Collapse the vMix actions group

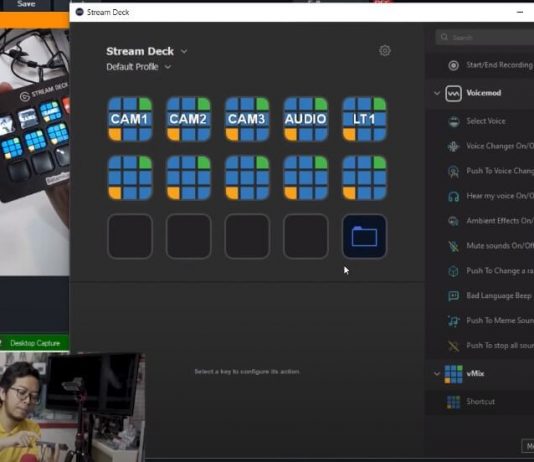[x=437, y=373]
